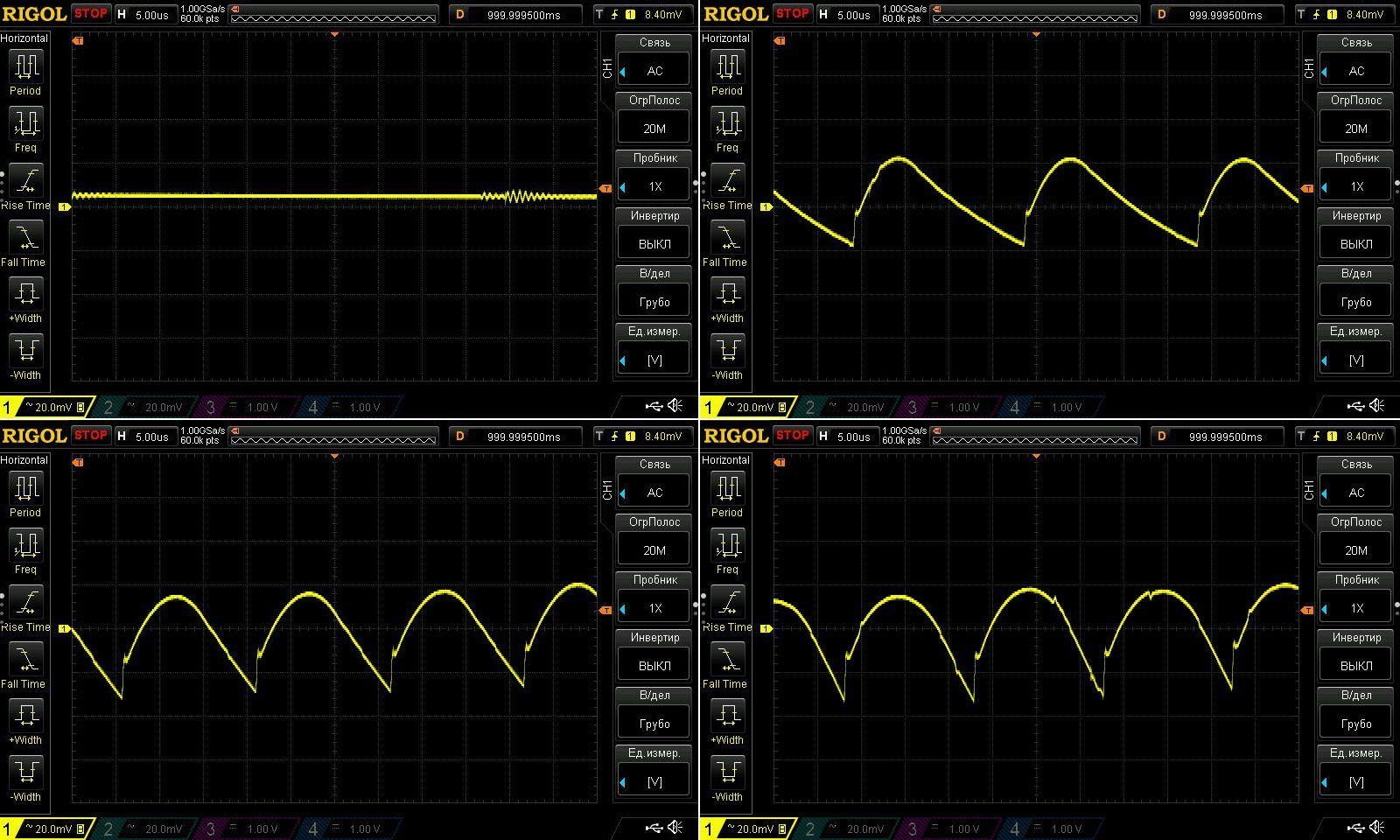Click USB status icon in bottom-left scope
1400x840 pixels.
[x=654, y=827]
